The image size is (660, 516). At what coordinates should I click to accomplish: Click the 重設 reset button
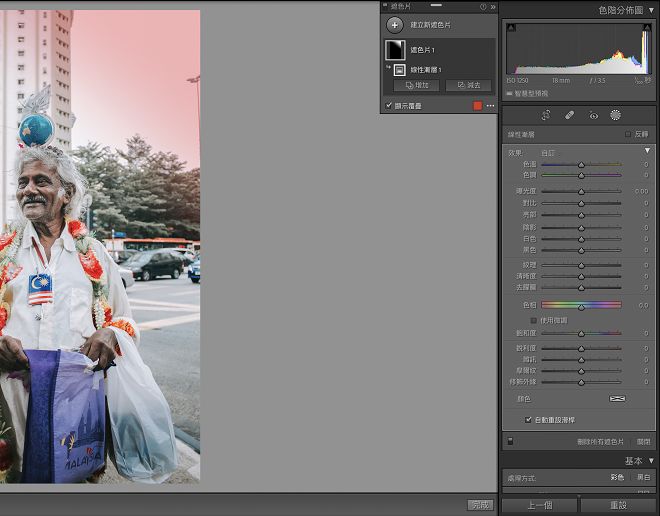pyautogui.click(x=618, y=505)
